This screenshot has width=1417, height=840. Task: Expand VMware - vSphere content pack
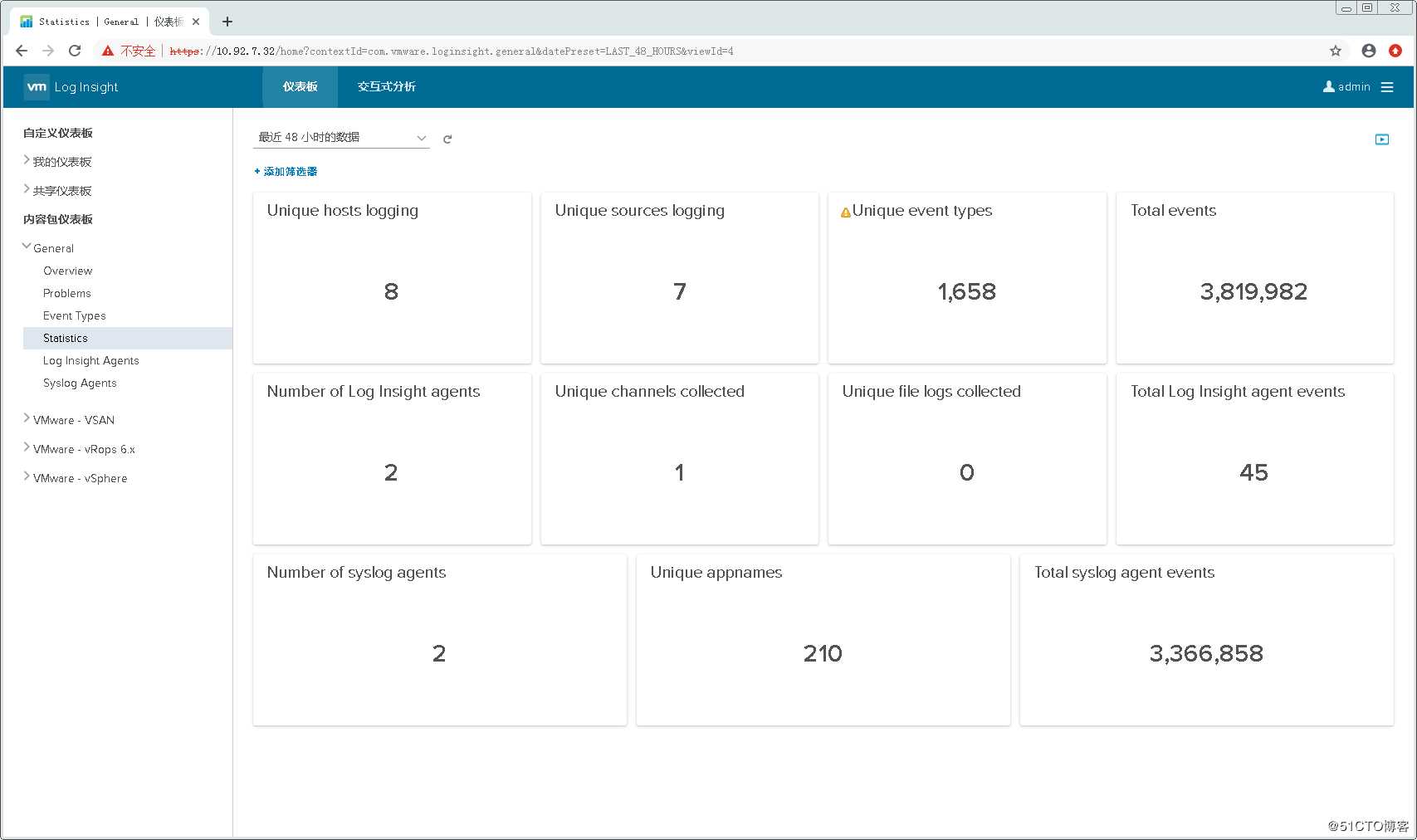[x=27, y=476]
